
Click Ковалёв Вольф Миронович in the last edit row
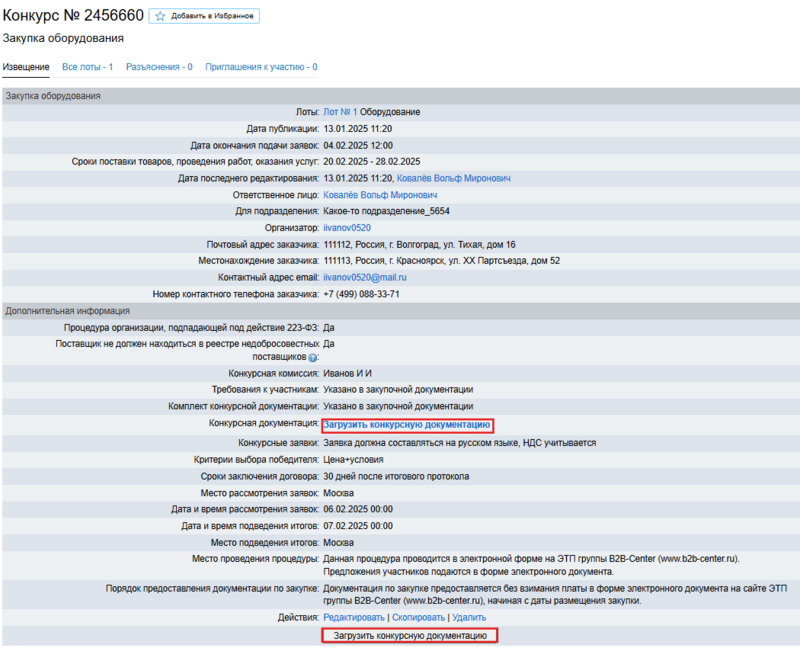tap(453, 178)
